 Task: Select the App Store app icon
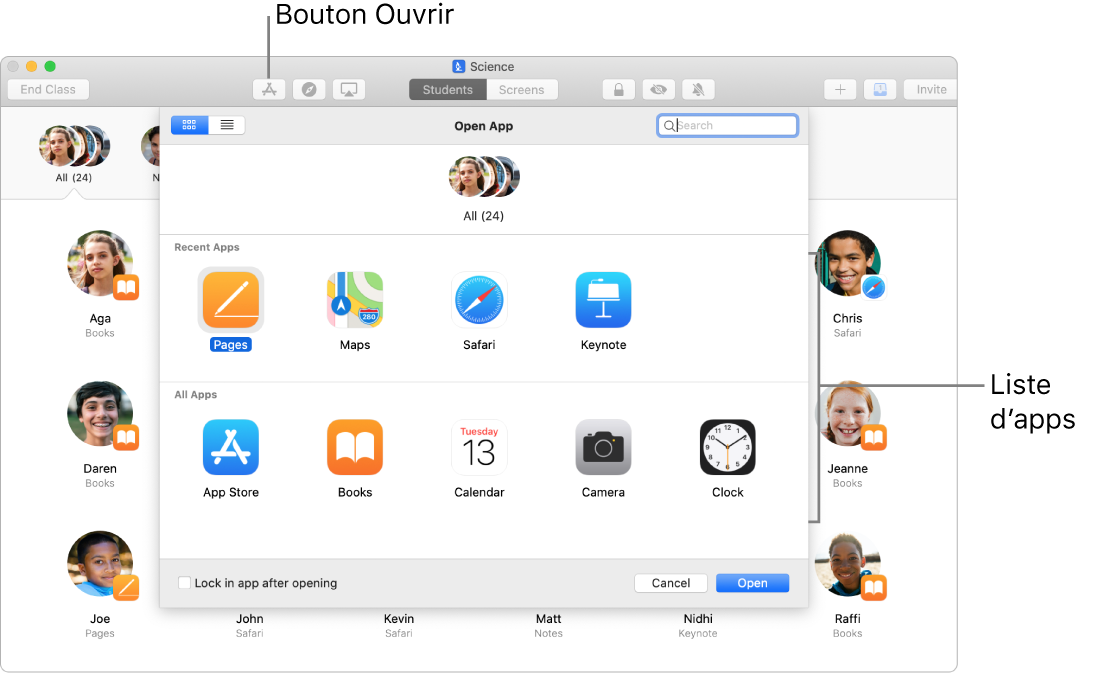tap(231, 447)
